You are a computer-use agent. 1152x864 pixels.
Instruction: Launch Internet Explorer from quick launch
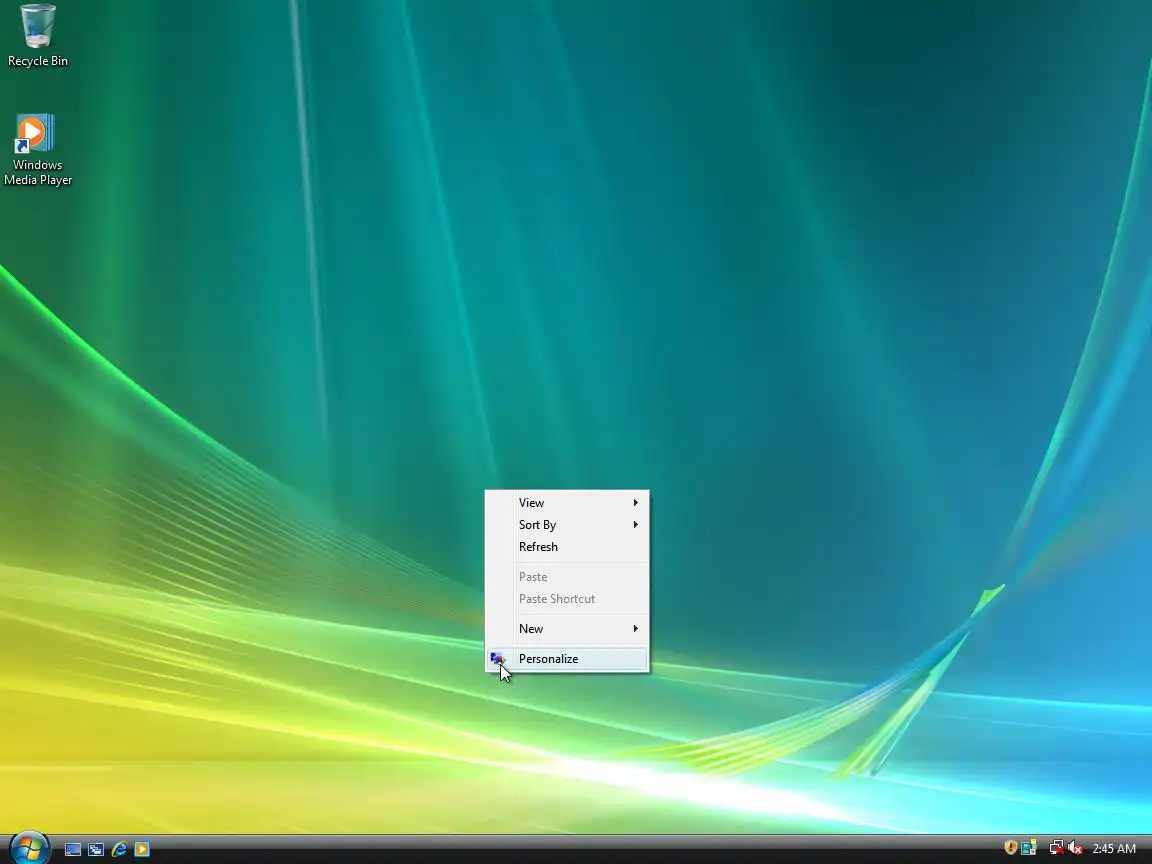click(x=119, y=849)
